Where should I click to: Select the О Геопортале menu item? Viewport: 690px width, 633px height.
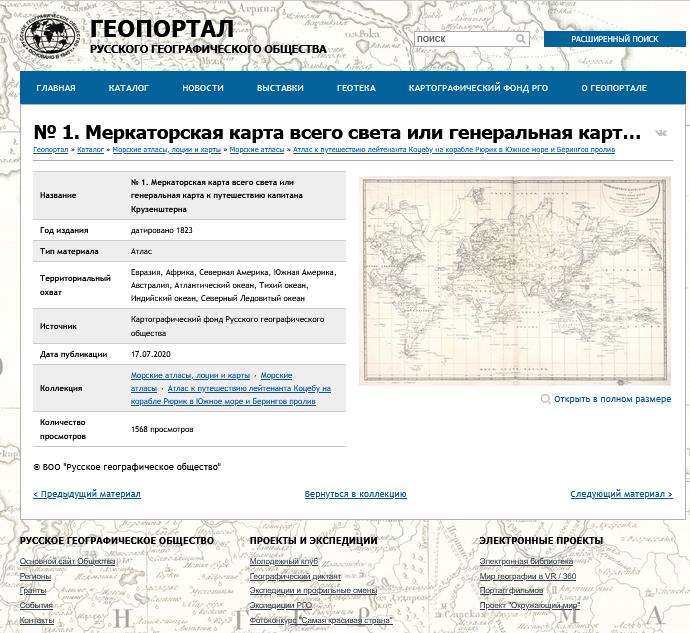tap(612, 88)
